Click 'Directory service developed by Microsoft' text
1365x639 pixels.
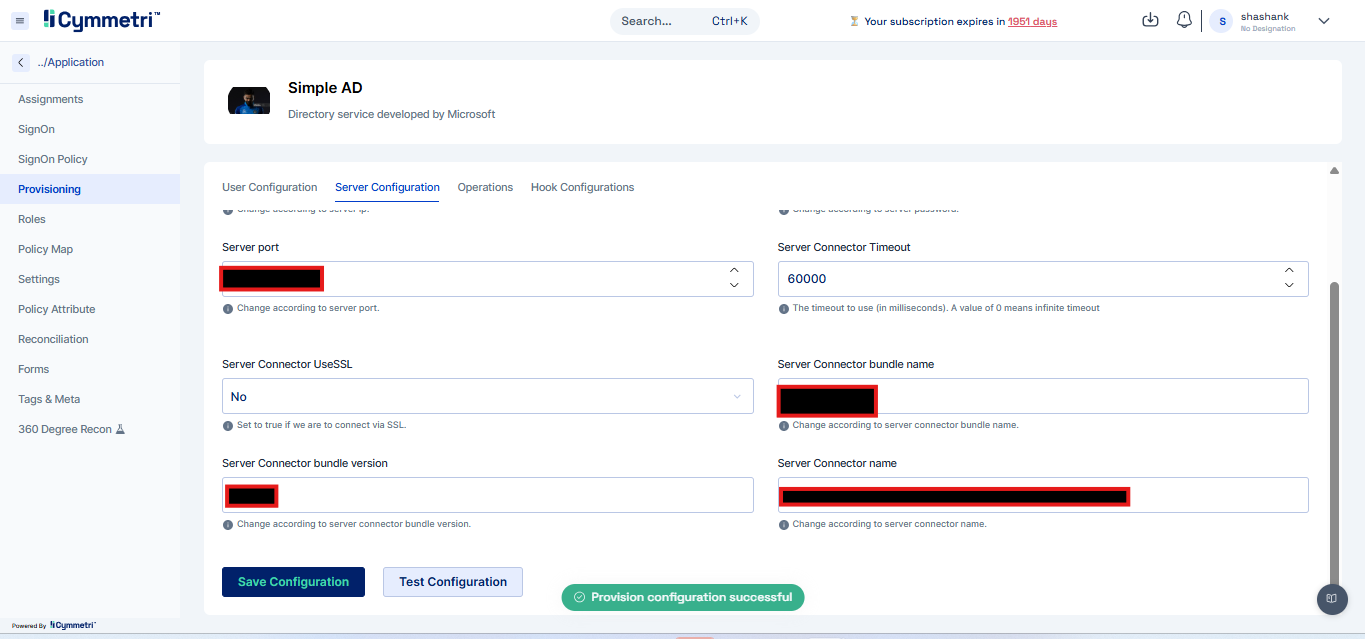click(x=392, y=114)
